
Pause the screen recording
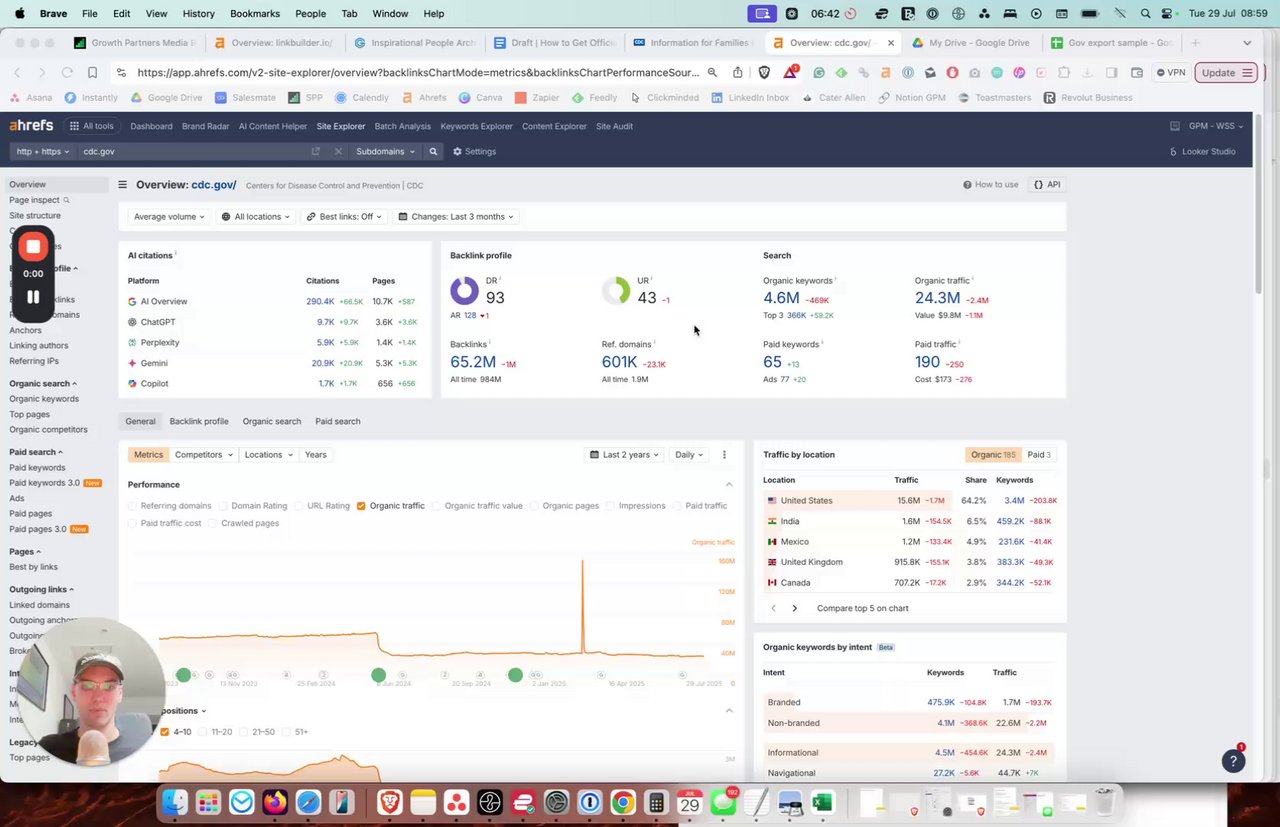(33, 297)
